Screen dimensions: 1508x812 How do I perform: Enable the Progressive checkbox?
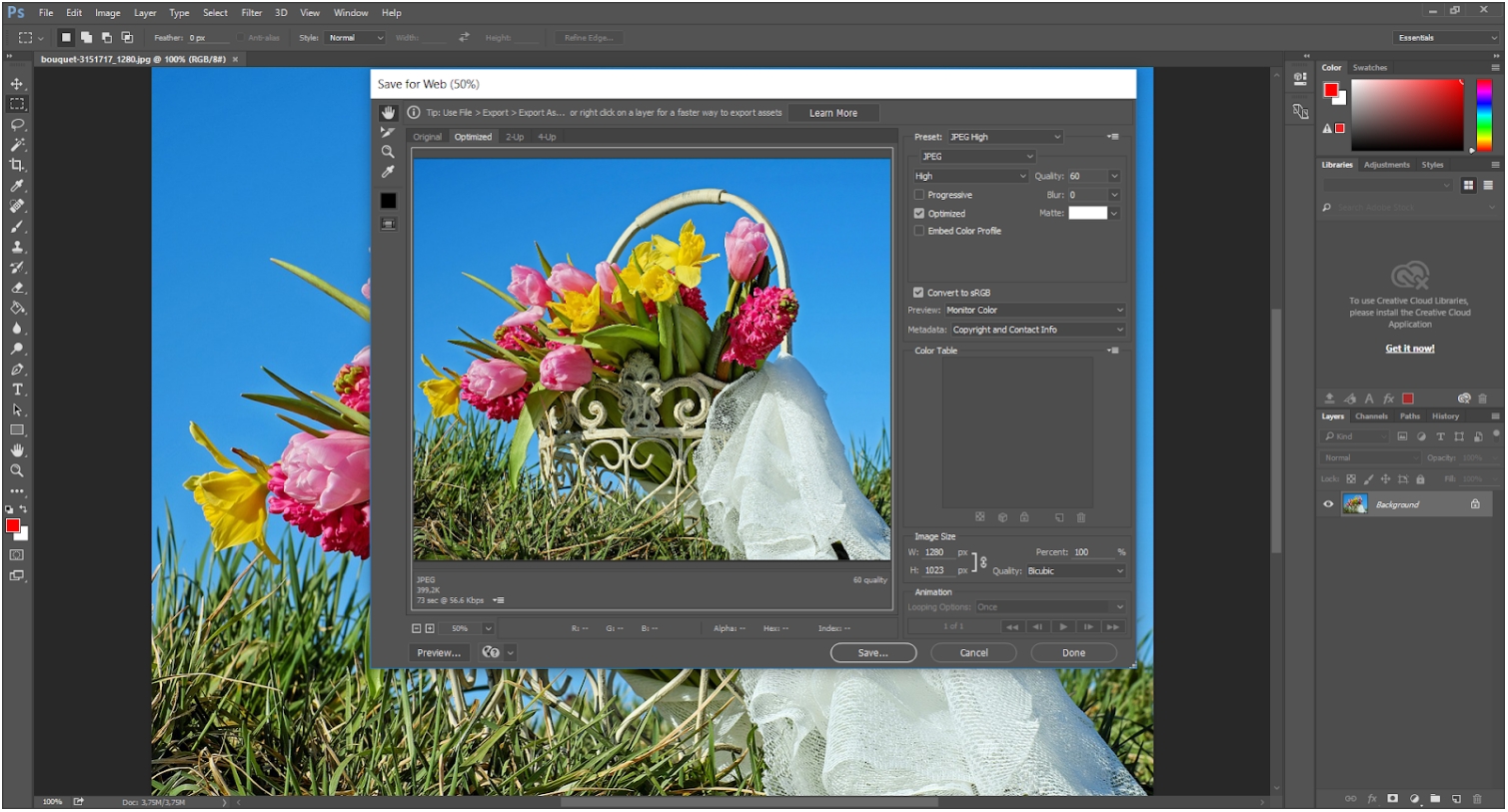point(919,195)
